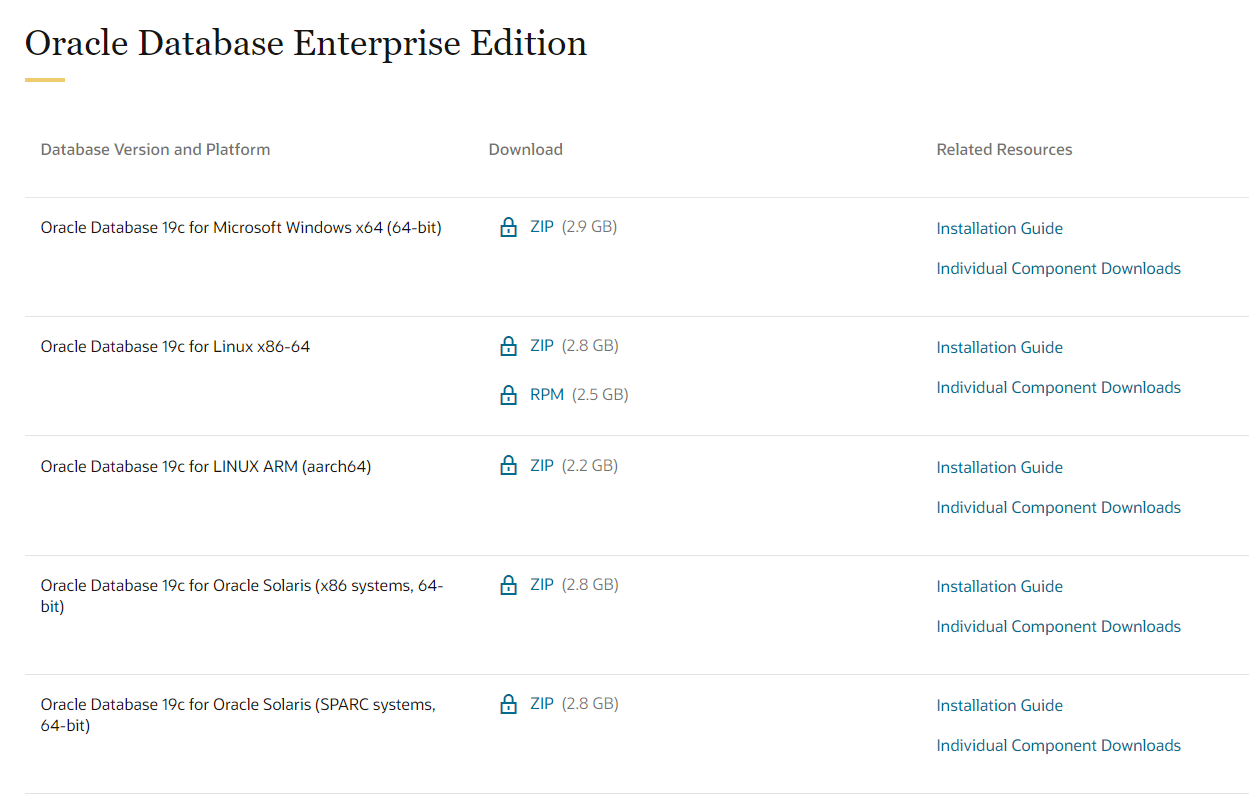This screenshot has height=795, width=1249.
Task: Download ZIP for LINUX ARM (aarch64)
Action: [x=542, y=465]
